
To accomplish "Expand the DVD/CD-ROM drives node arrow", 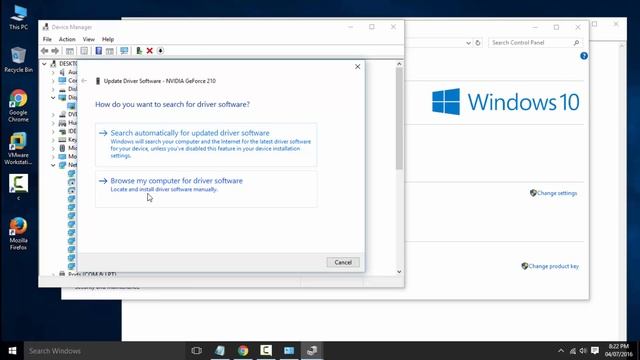I will point(53,115).
